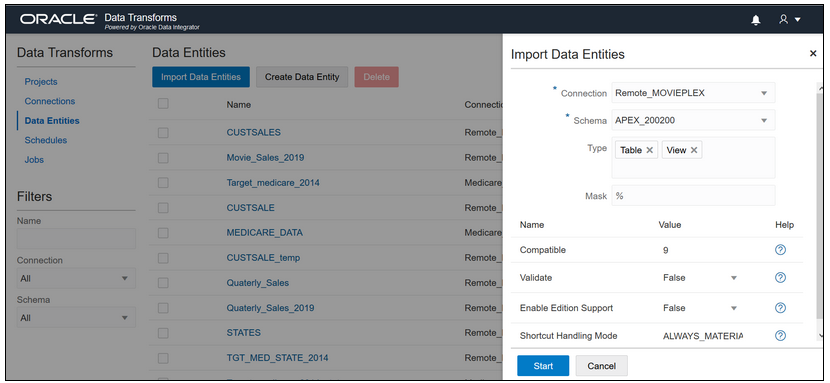Remove the View type tag
Screen dimensions: 830x383
[693, 150]
